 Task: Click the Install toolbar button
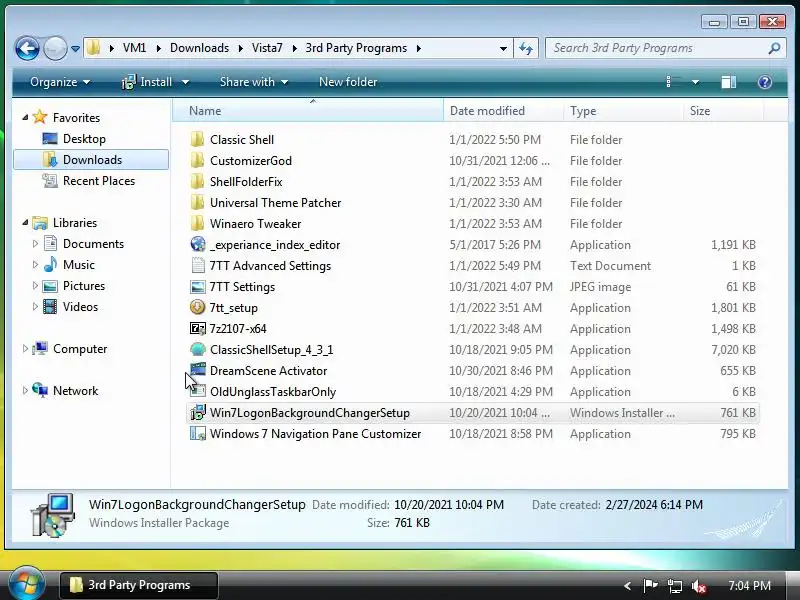147,82
